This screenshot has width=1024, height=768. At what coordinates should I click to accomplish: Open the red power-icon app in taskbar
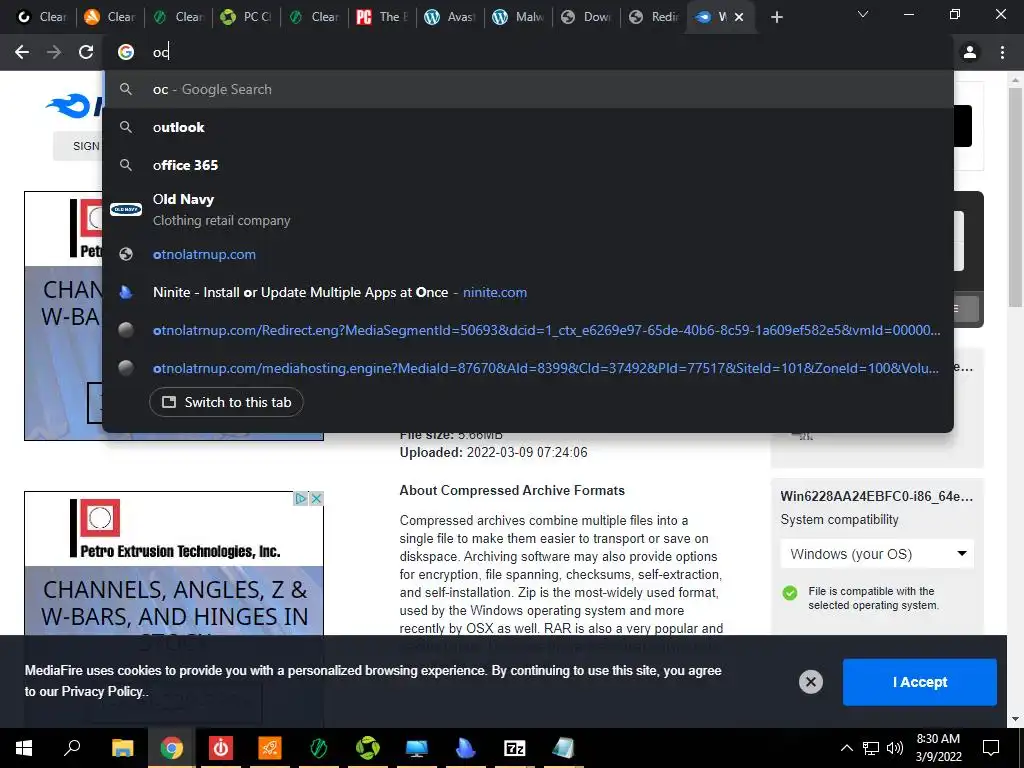tap(221, 748)
